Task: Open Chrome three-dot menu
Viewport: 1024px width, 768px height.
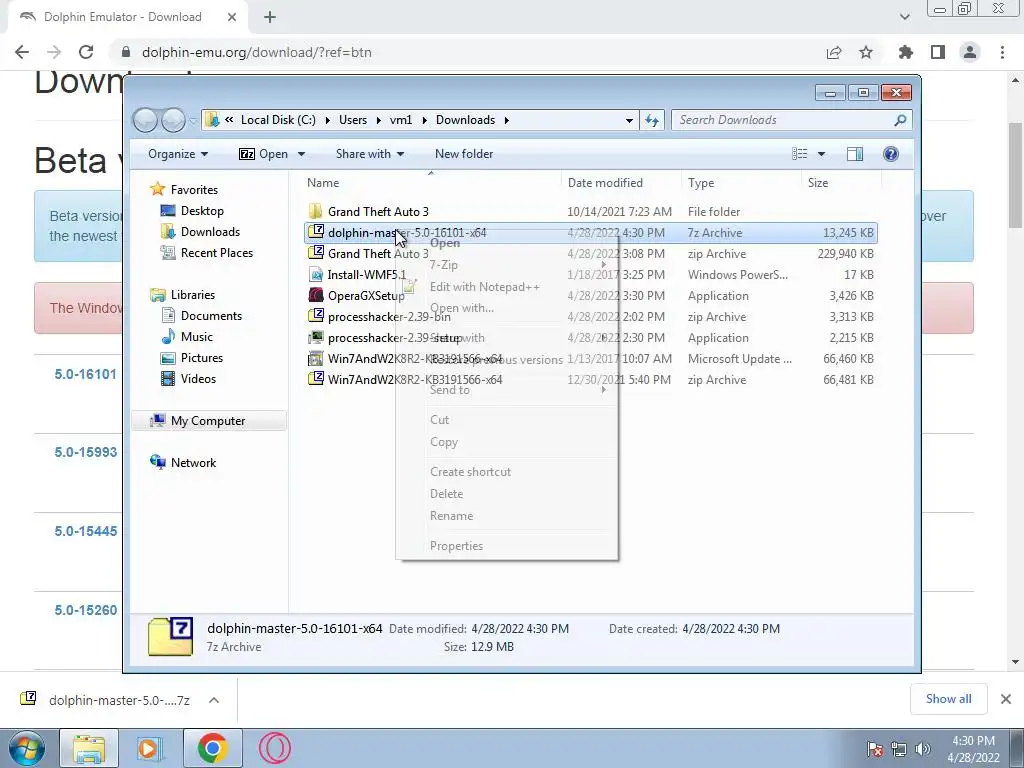Action: click(x=1002, y=52)
